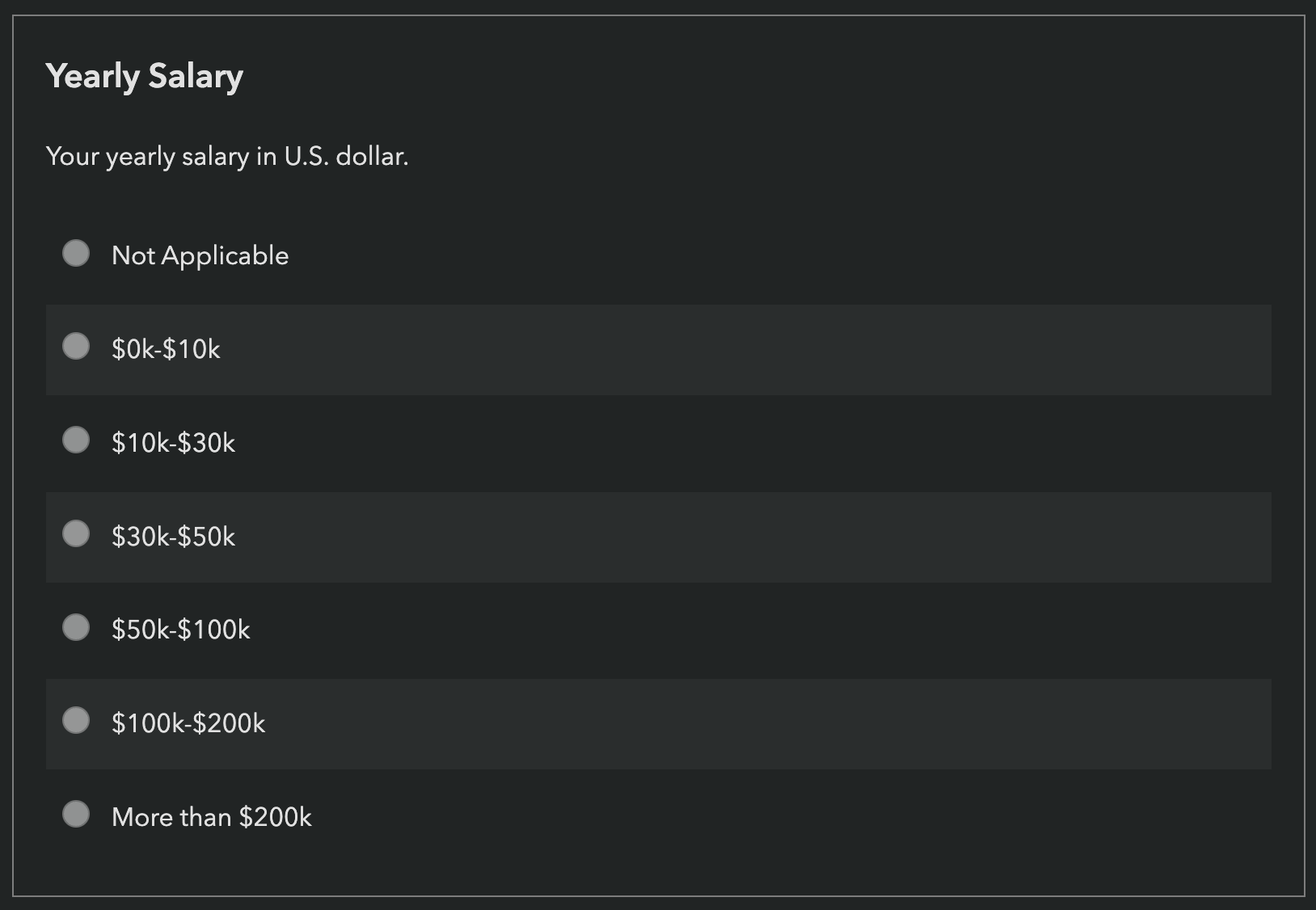Select the $10k-$30k radio button
Image resolution: width=1316 pixels, height=910 pixels.
coord(77,441)
